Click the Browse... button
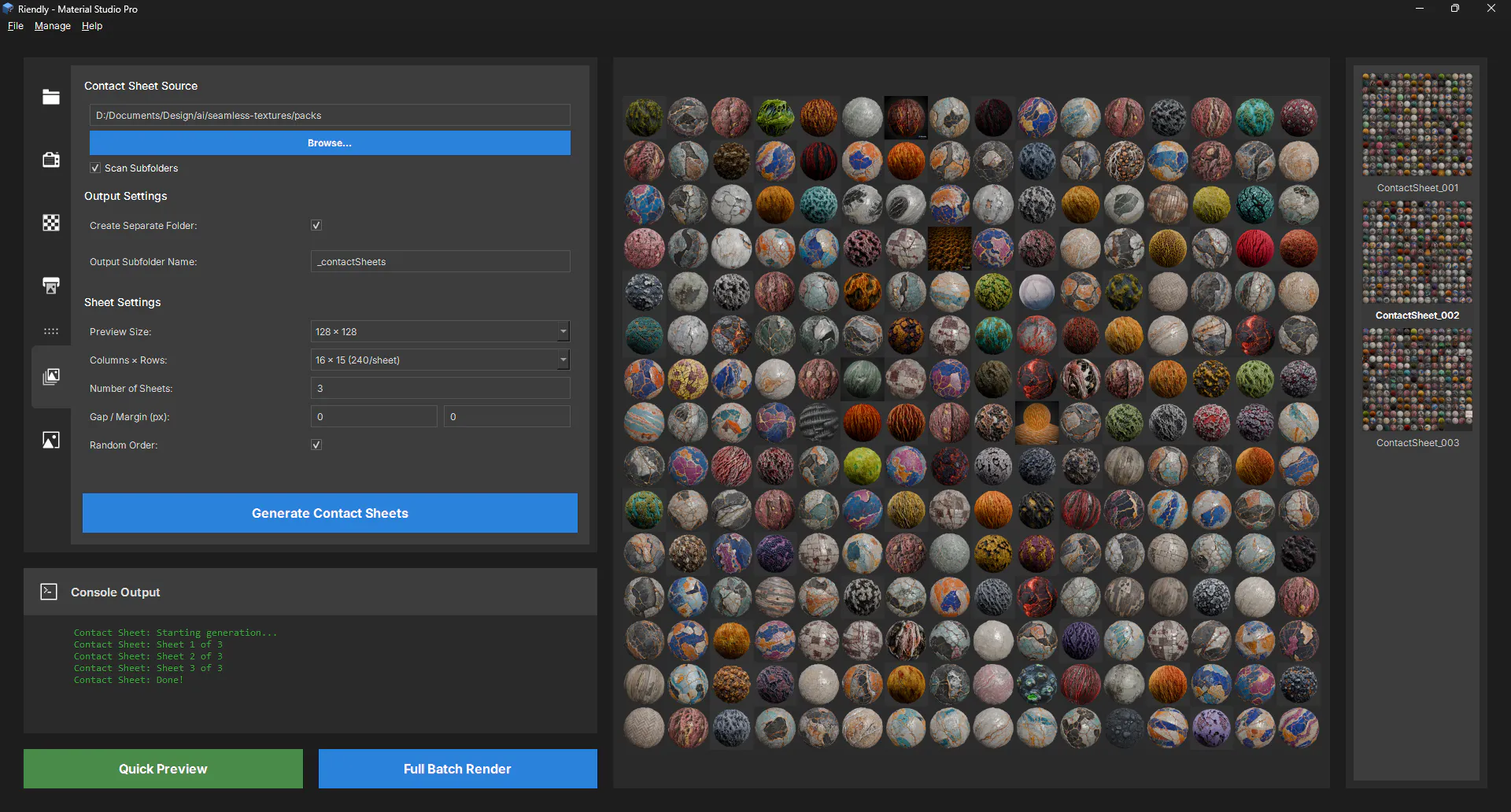This screenshot has height=812, width=1511. coord(330,143)
